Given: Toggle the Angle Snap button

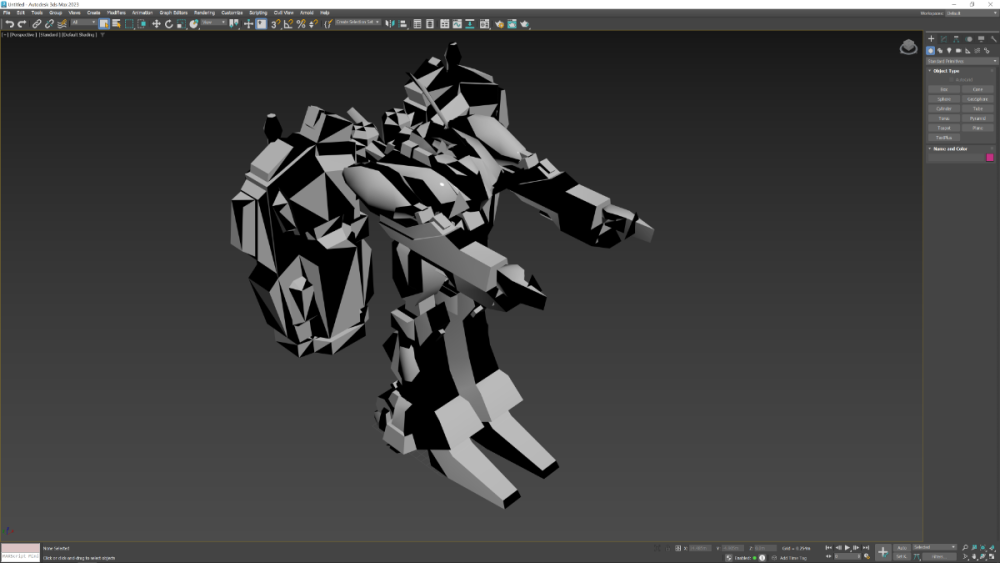Looking at the screenshot, I should (288, 24).
